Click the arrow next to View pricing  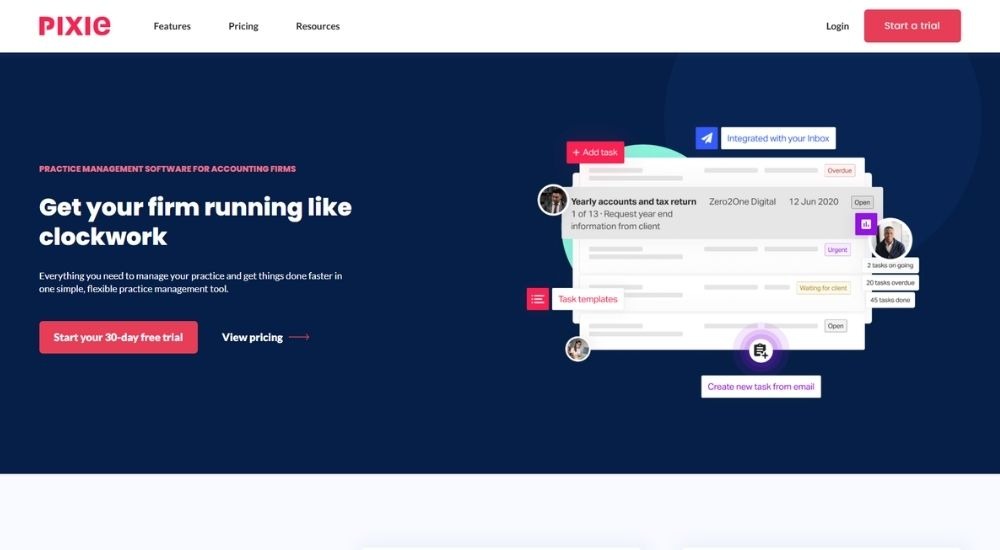click(299, 337)
